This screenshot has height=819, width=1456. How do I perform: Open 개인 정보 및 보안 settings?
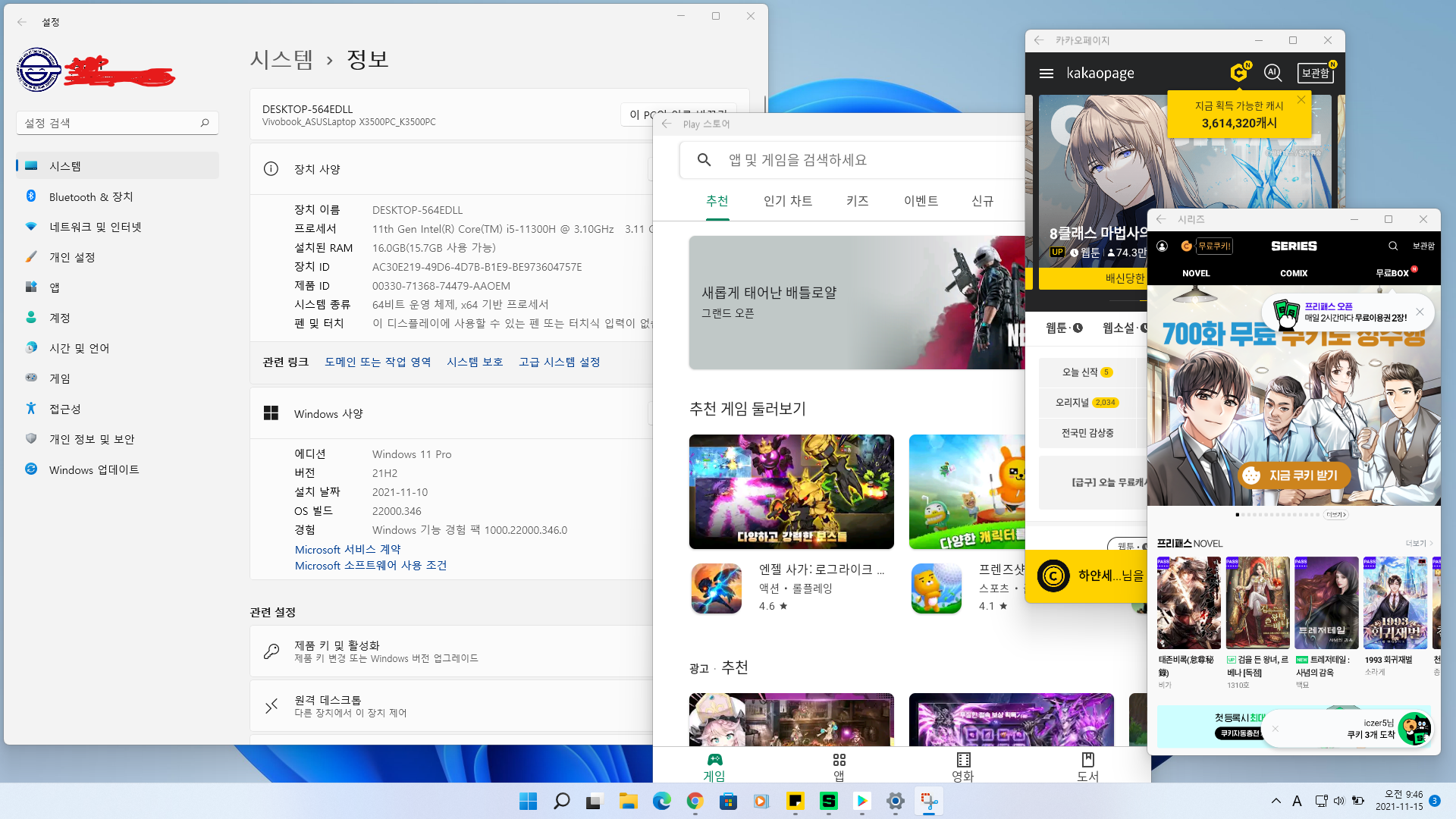click(118, 439)
